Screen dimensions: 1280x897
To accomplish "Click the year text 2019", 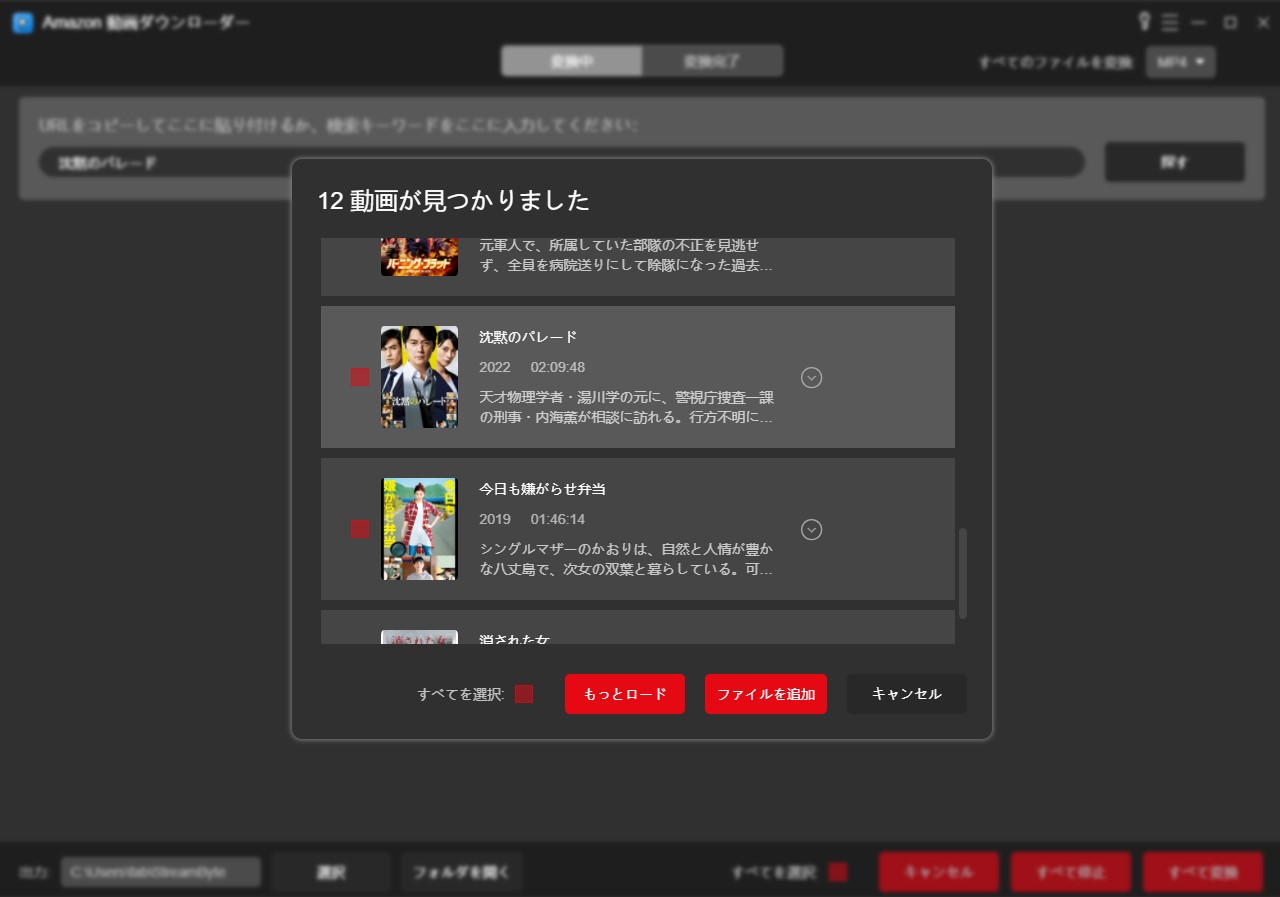I will (x=495, y=519).
